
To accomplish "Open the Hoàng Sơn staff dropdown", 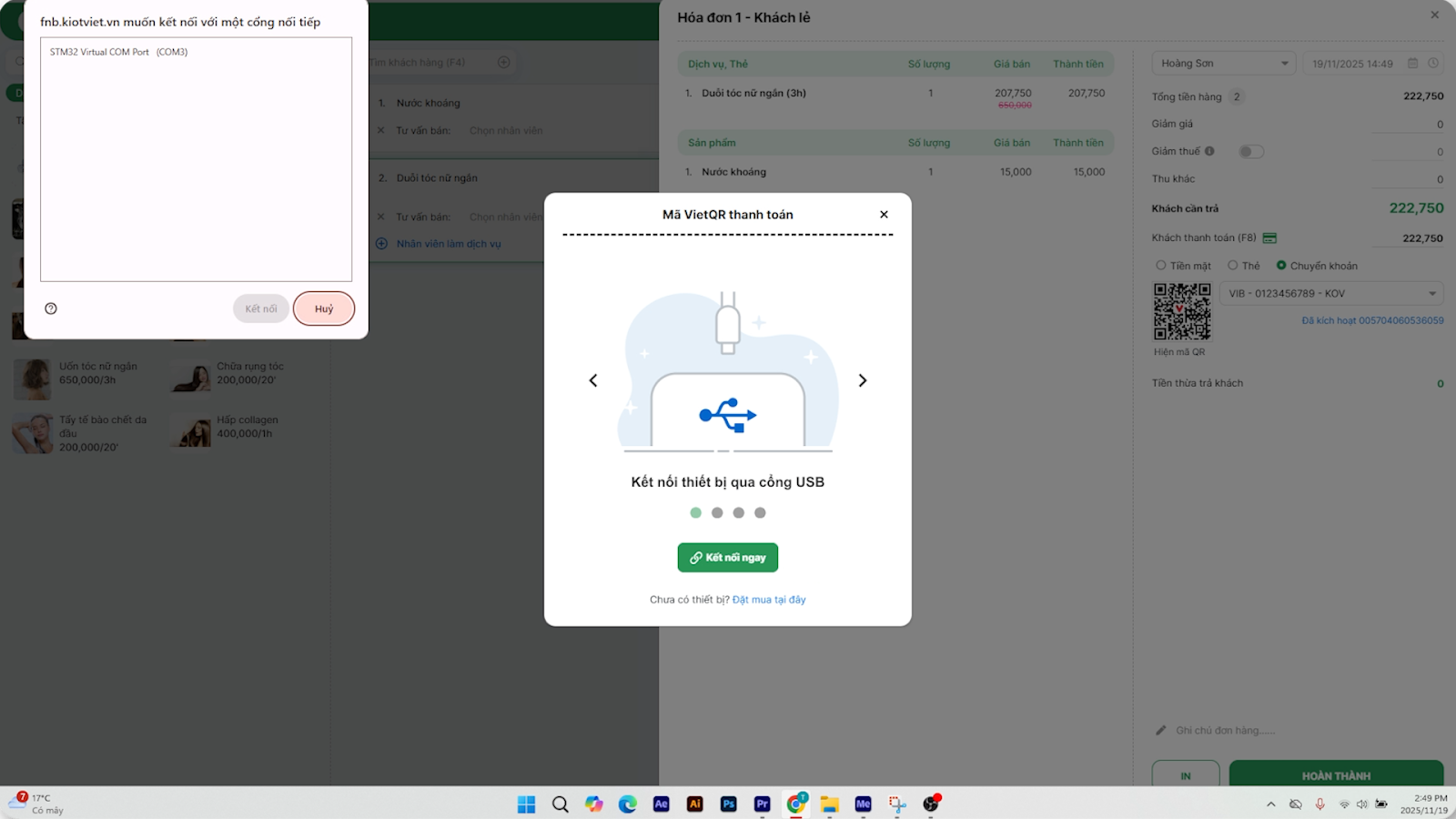I will (x=1224, y=64).
